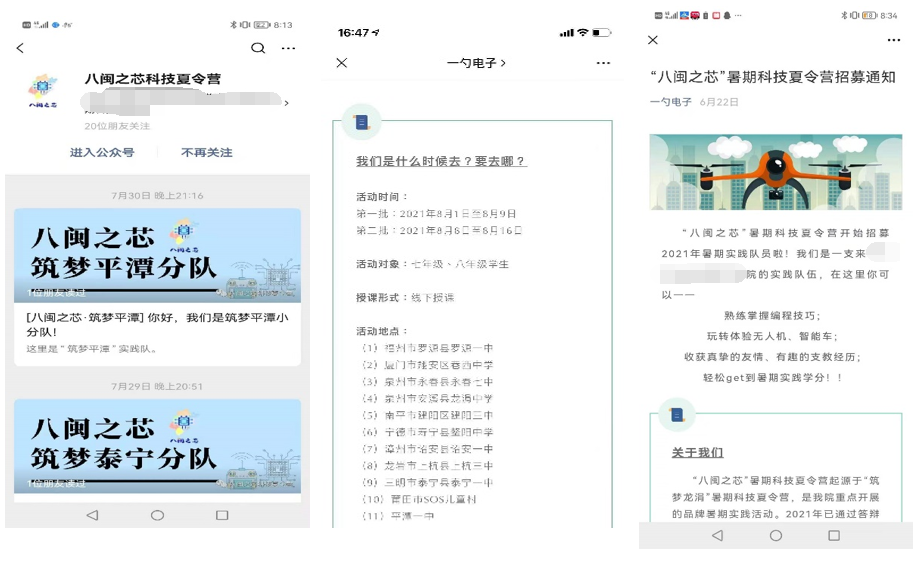
Task: Expand the 一勺电子 title chevron in the middle header
Action: click(503, 63)
